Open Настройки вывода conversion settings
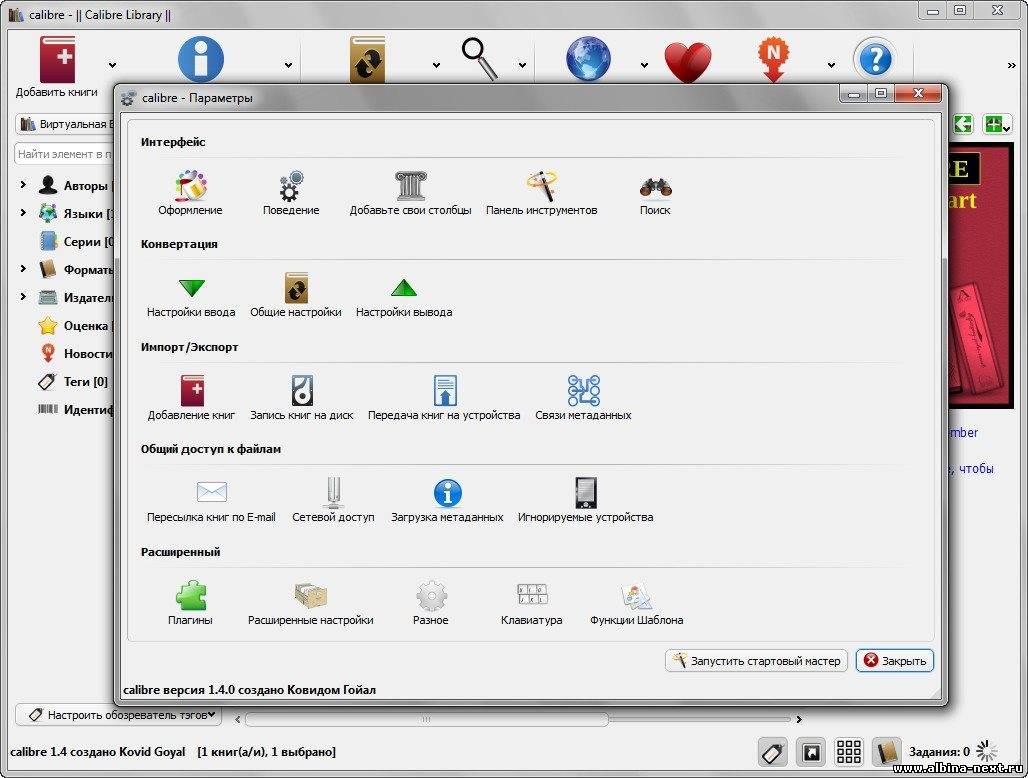The height and width of the screenshot is (778, 1028). pos(404,297)
